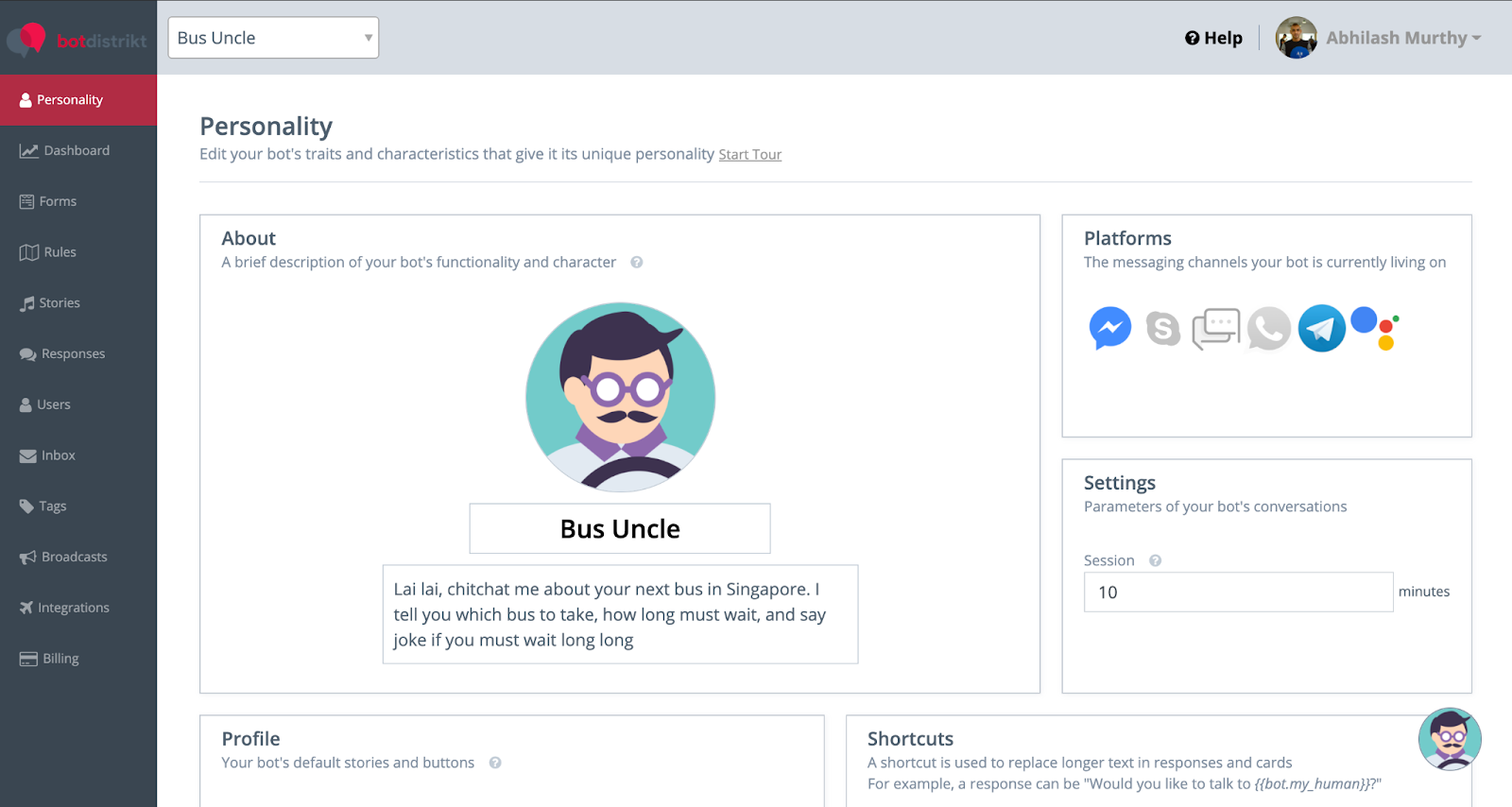1512x807 pixels.
Task: Go to the Forms page
Action: tap(78, 201)
